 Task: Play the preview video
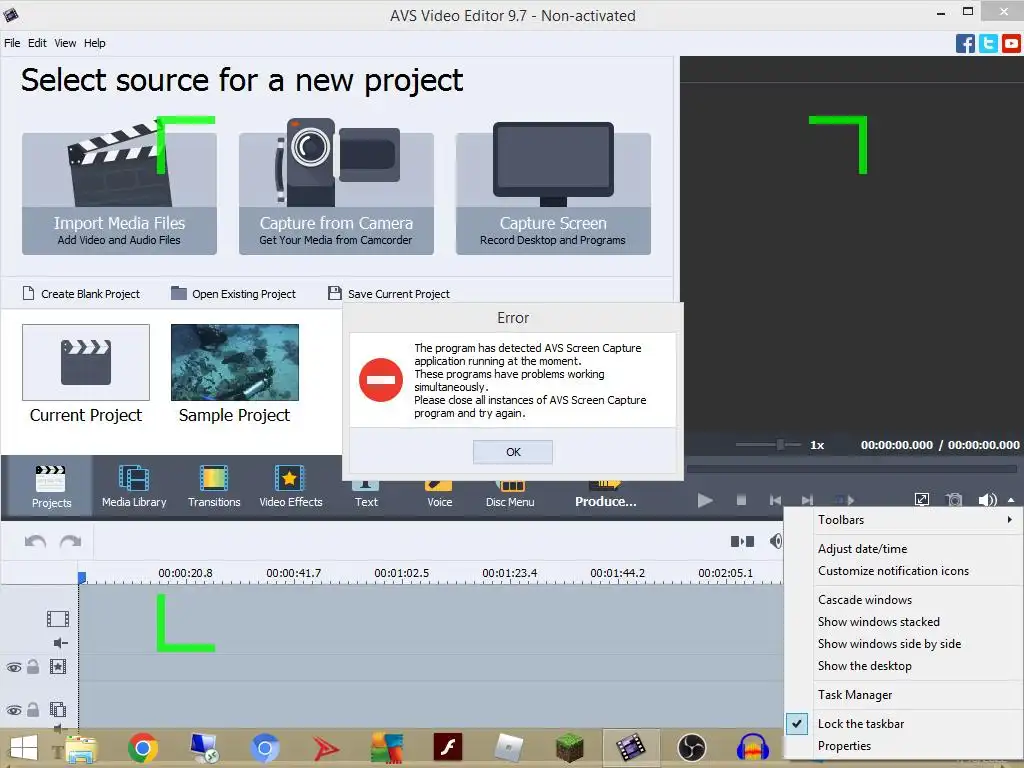pyautogui.click(x=705, y=500)
